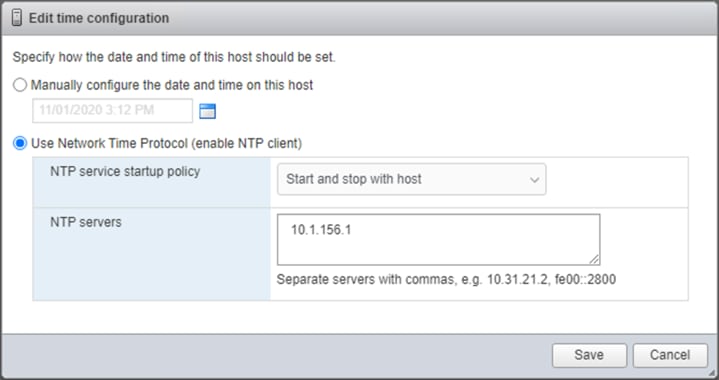Open the calendar date picker icon
Screen dimensions: 719x380
pos(207,111)
